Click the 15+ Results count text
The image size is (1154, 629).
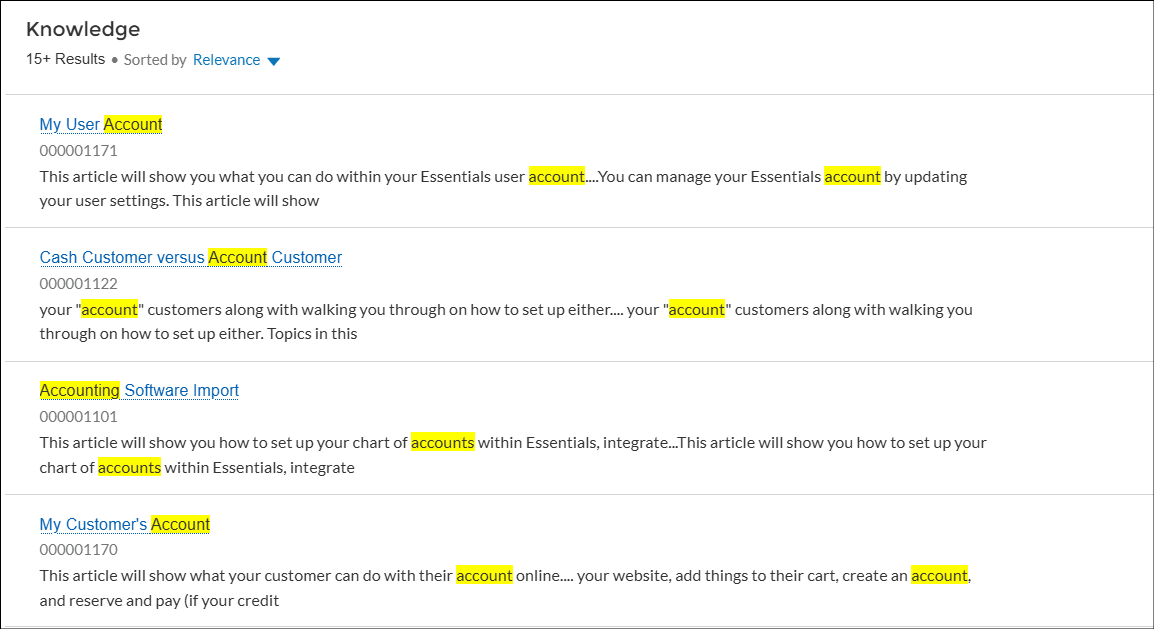click(x=65, y=59)
